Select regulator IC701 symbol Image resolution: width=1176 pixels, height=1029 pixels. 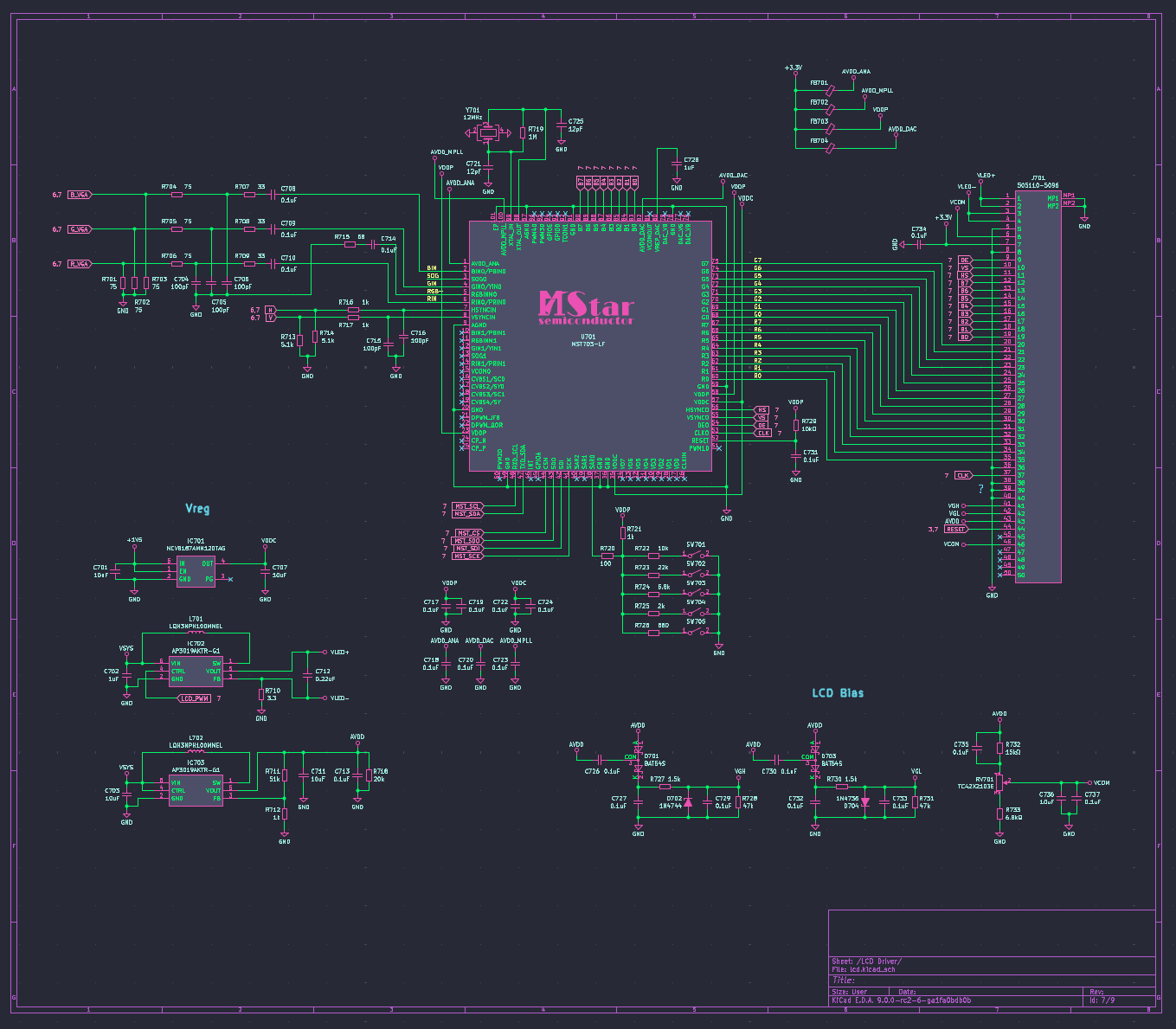pos(196,571)
